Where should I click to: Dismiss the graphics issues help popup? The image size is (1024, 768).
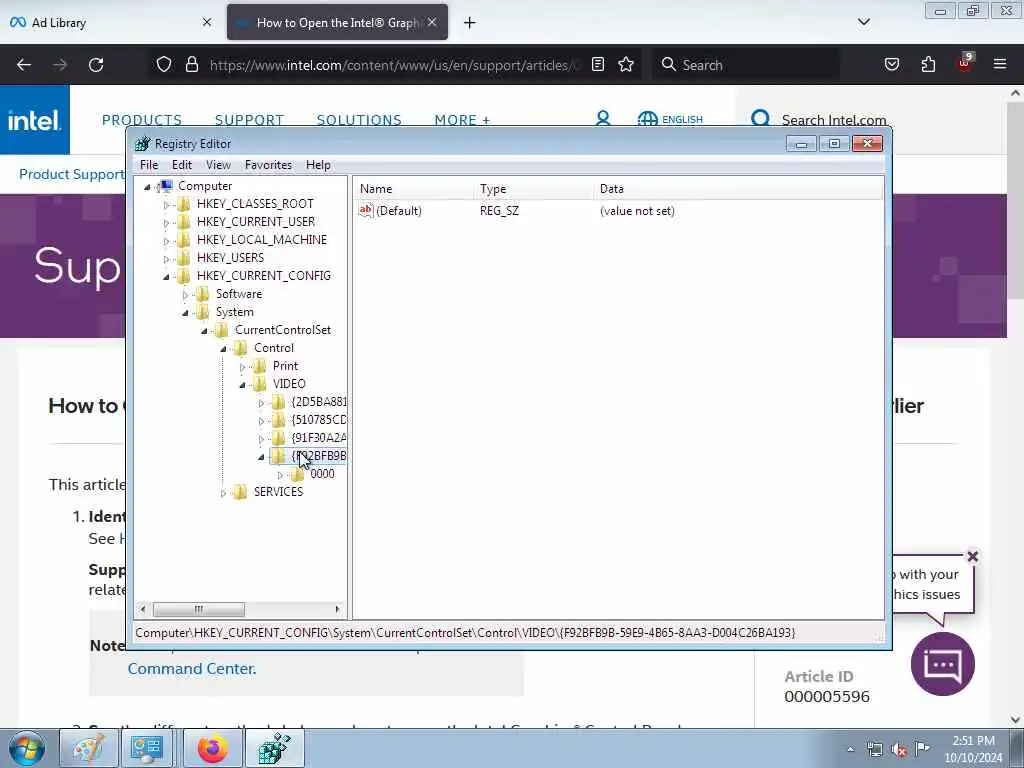coord(972,556)
